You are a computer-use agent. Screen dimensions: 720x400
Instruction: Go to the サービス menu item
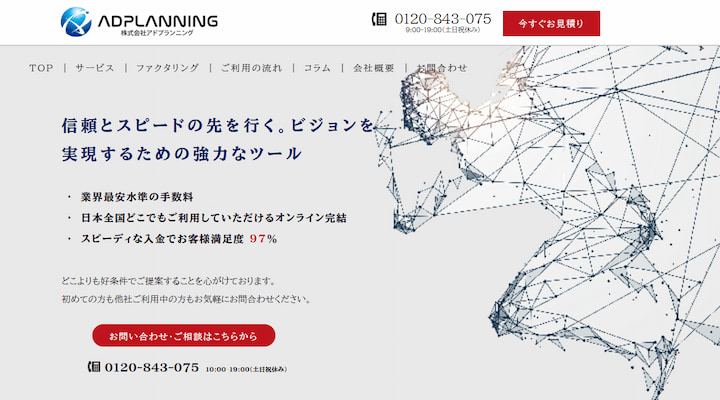click(x=95, y=68)
